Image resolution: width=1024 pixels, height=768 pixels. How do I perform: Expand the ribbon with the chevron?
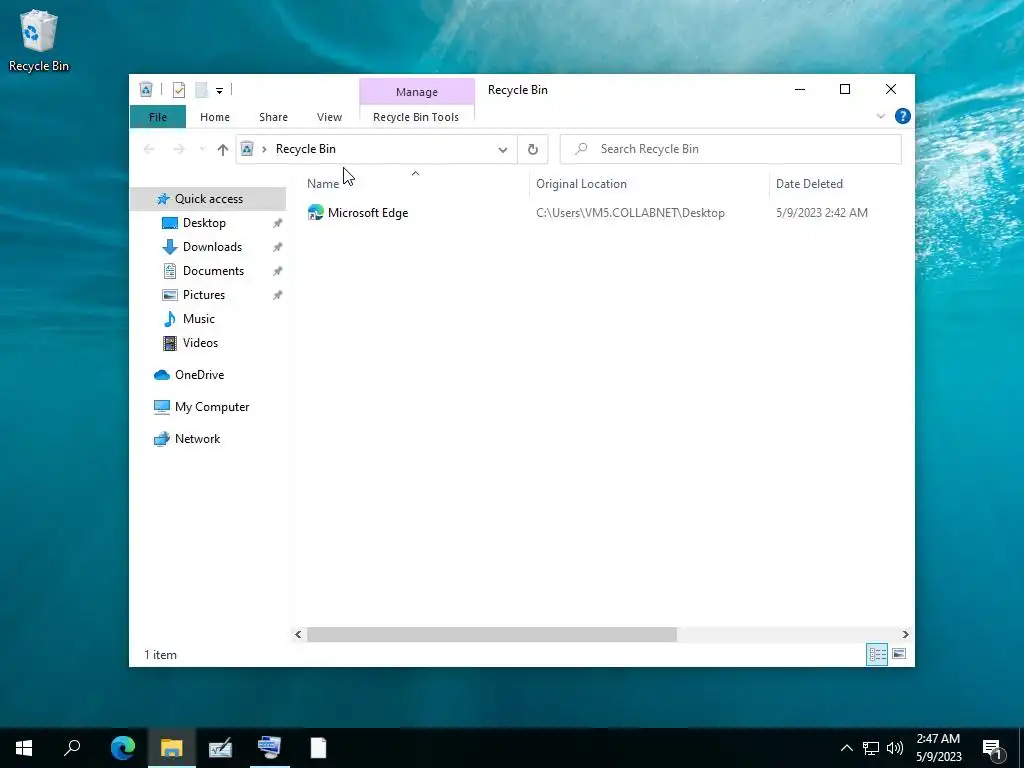pyautogui.click(x=880, y=116)
